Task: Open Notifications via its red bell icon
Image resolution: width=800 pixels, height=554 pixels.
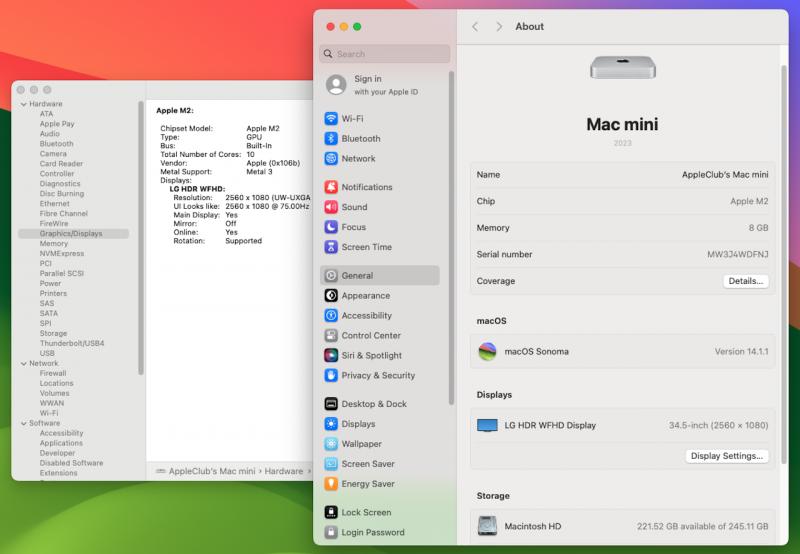Action: (331, 187)
